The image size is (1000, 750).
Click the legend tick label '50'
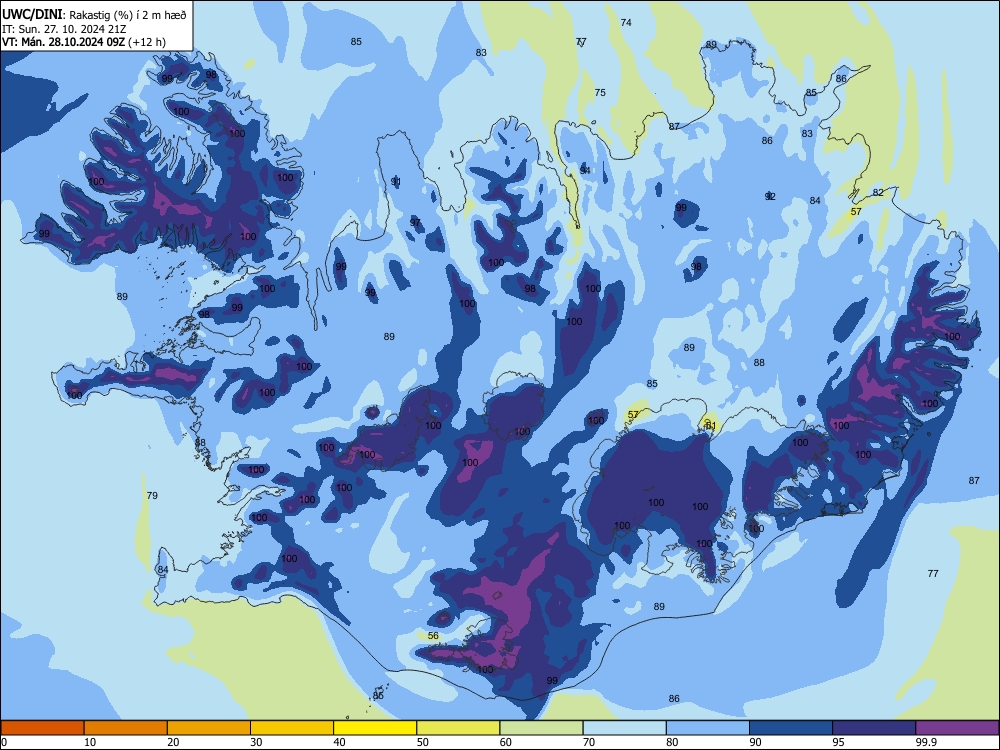[423, 742]
